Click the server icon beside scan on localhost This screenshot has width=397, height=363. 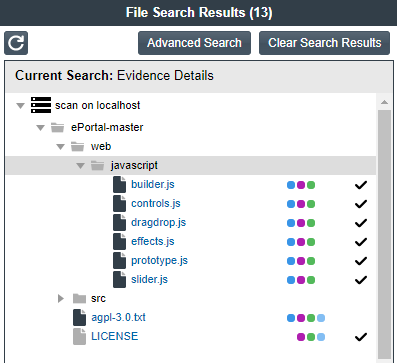click(41, 105)
